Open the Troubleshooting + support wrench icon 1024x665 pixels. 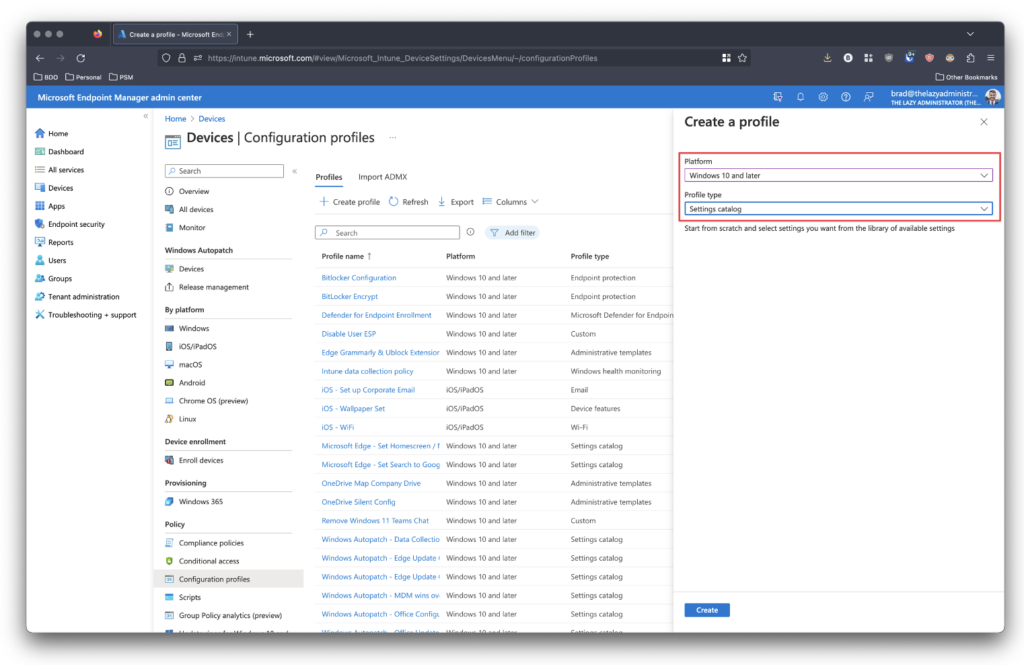(x=40, y=315)
